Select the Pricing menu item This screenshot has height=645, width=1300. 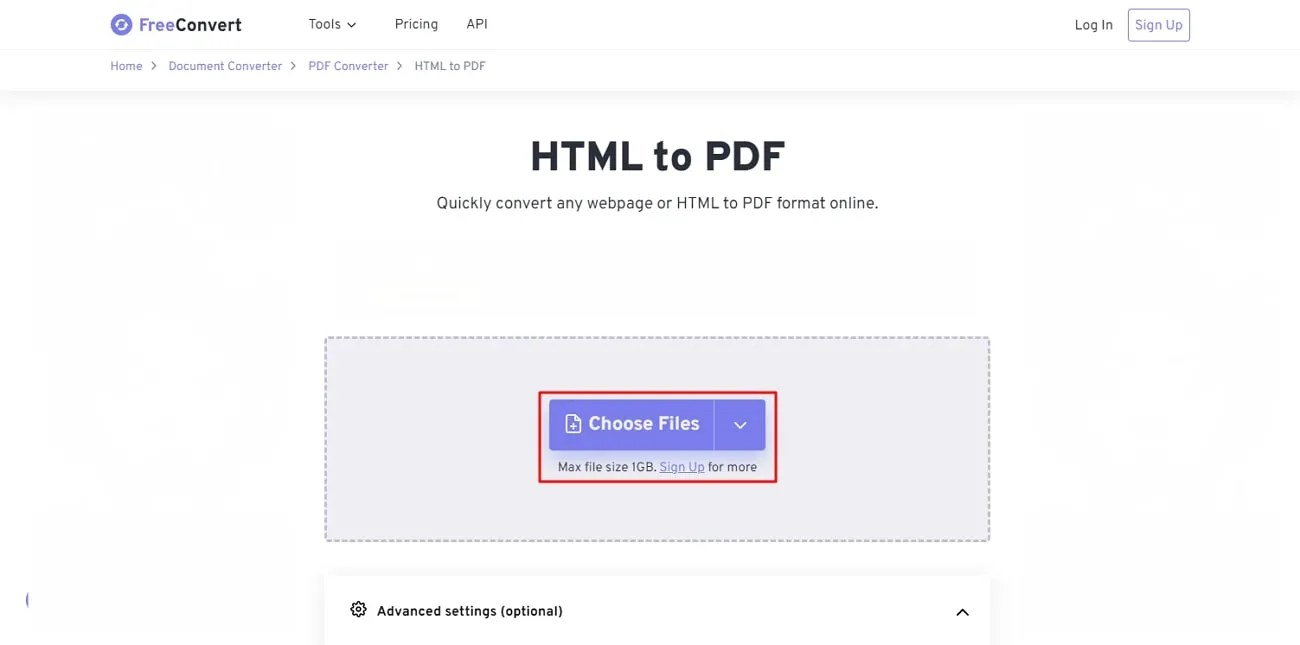(416, 24)
